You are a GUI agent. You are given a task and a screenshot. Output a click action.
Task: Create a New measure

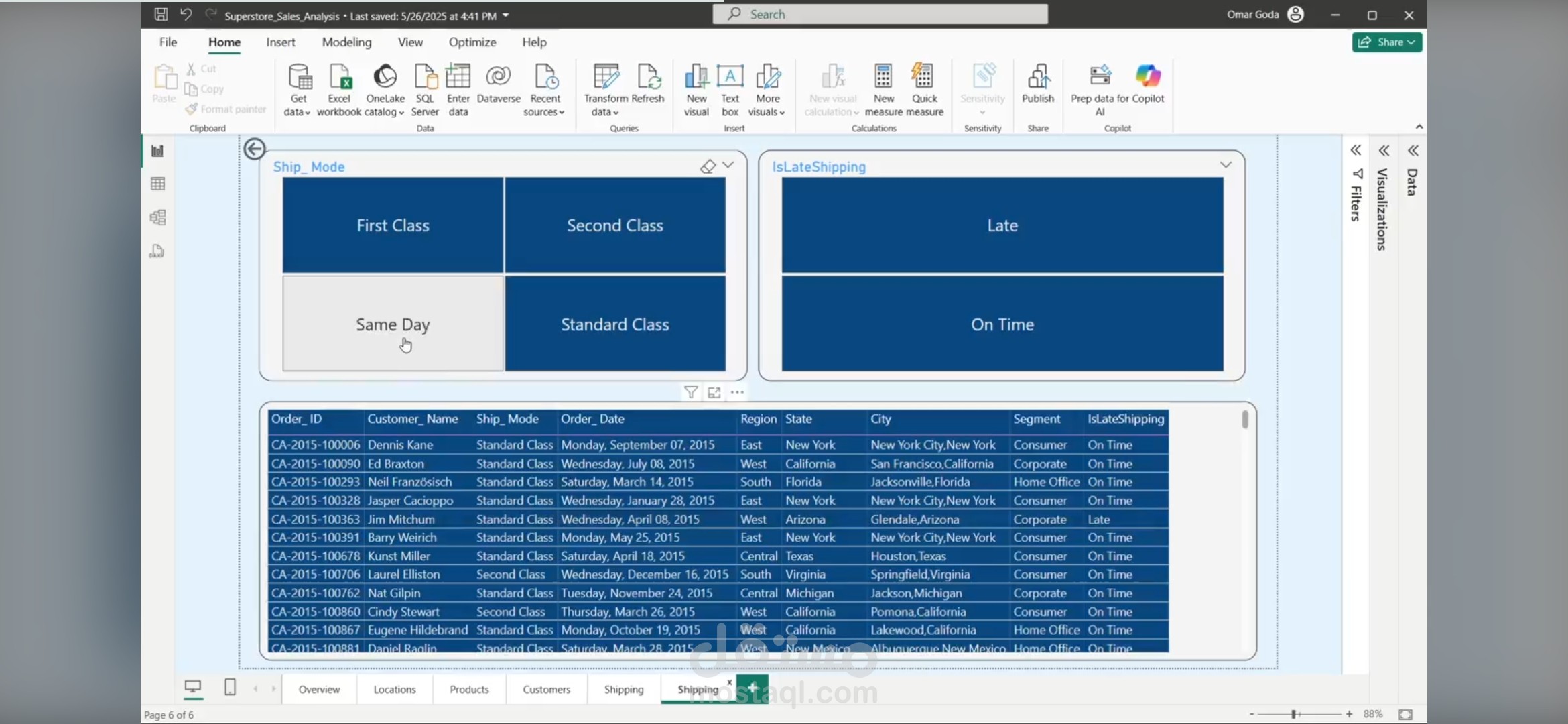[x=884, y=90]
